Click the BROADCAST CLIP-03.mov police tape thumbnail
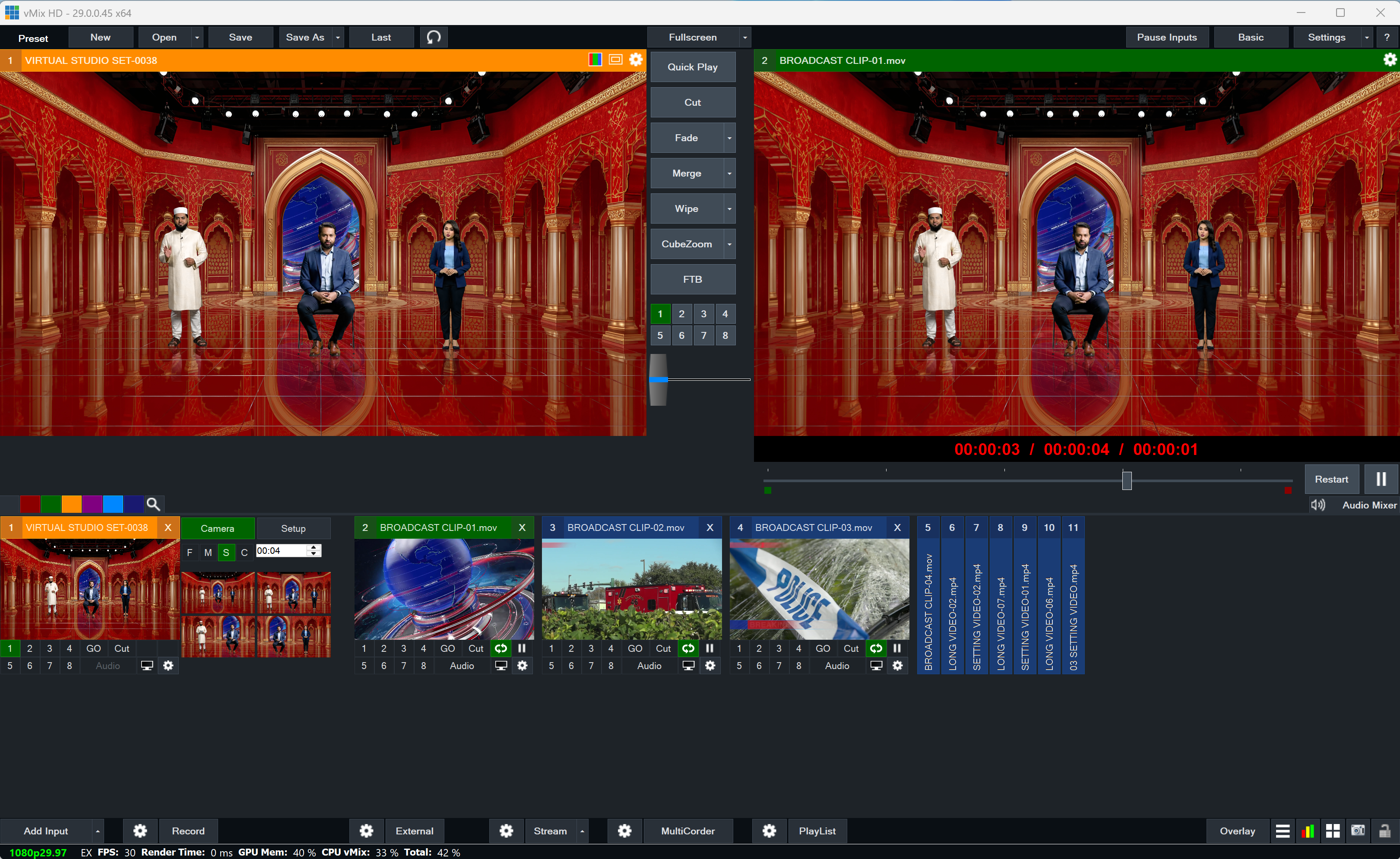The height and width of the screenshot is (859, 1400). pos(819,589)
